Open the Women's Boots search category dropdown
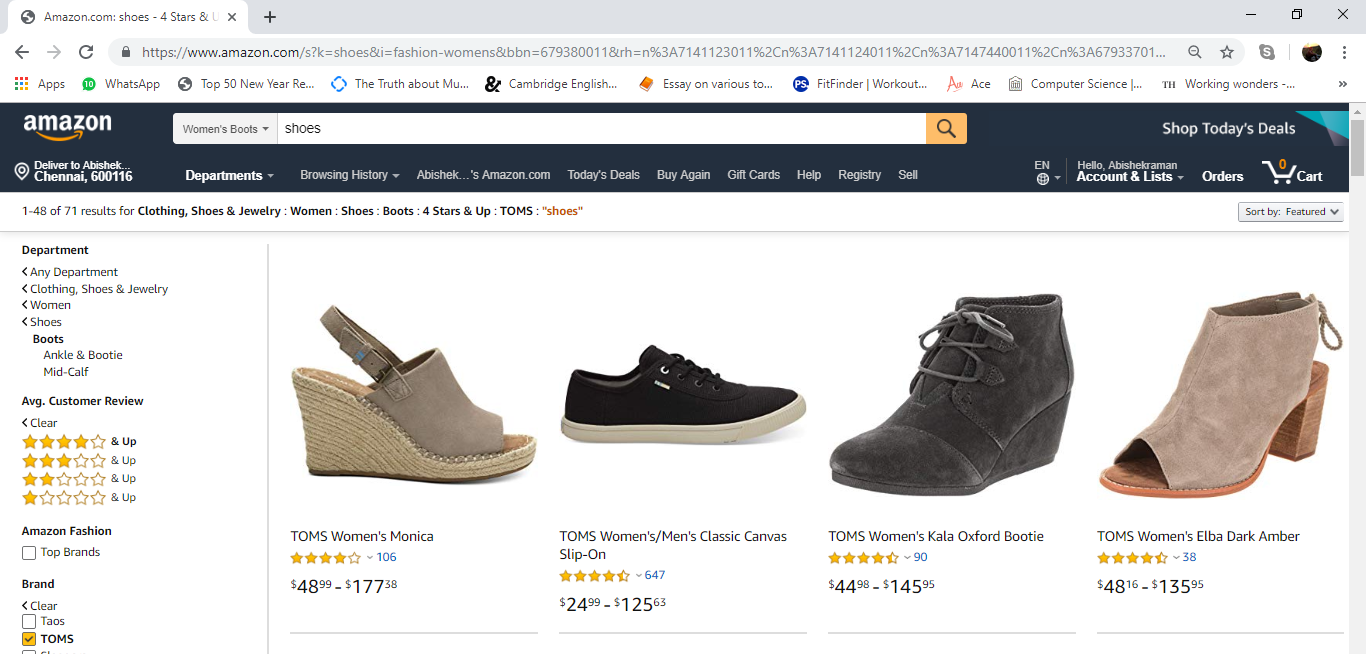The height and width of the screenshot is (654, 1366). (x=225, y=129)
